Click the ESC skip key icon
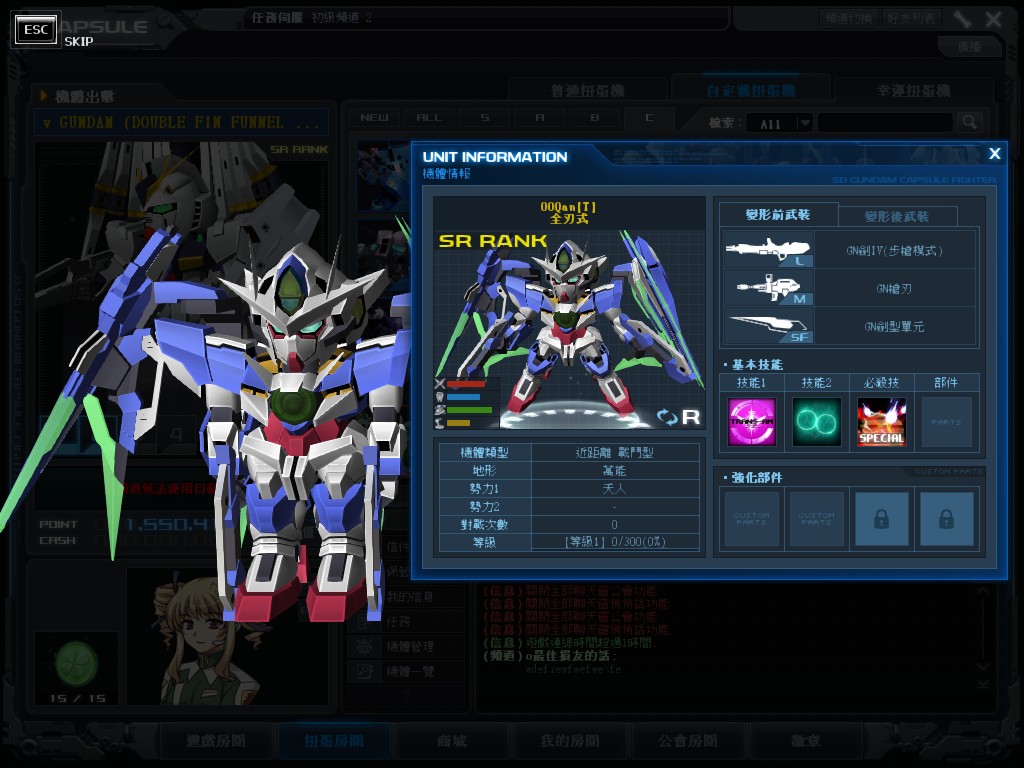 coord(37,29)
